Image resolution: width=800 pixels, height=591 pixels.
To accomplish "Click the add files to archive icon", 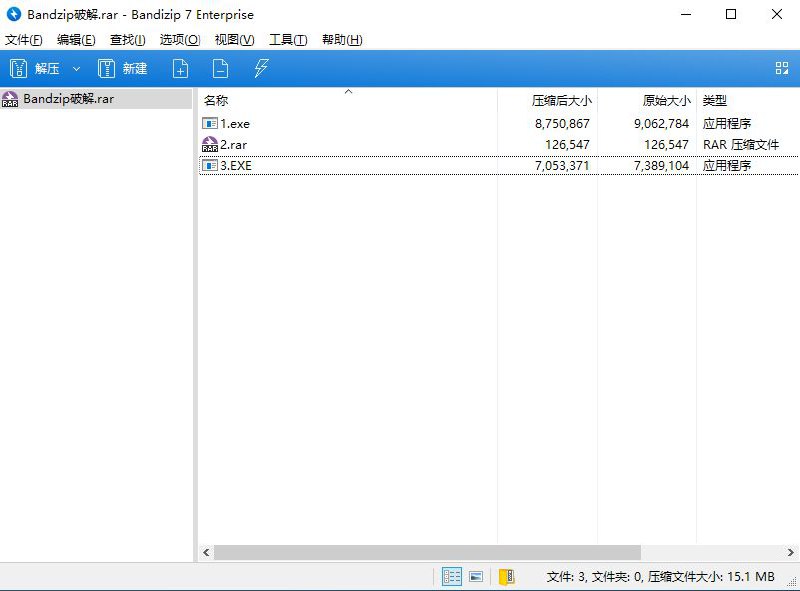I will pos(181,68).
